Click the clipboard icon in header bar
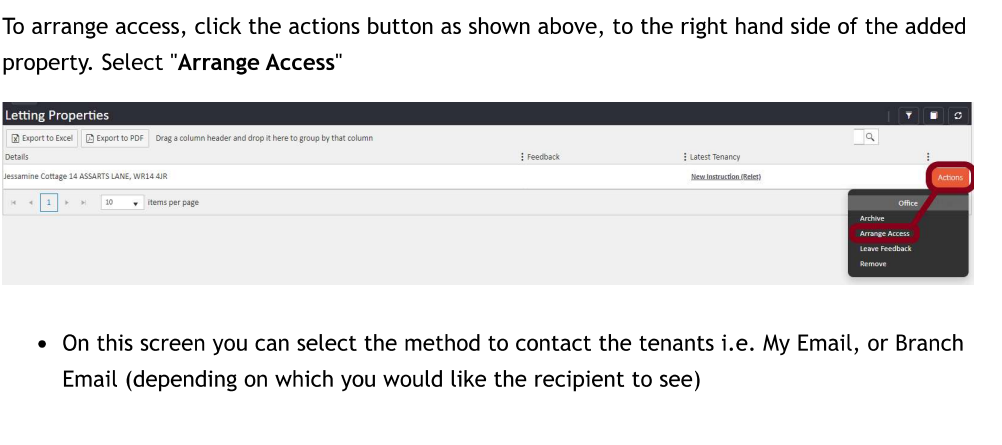The width and height of the screenshot is (1002, 445). (x=934, y=115)
